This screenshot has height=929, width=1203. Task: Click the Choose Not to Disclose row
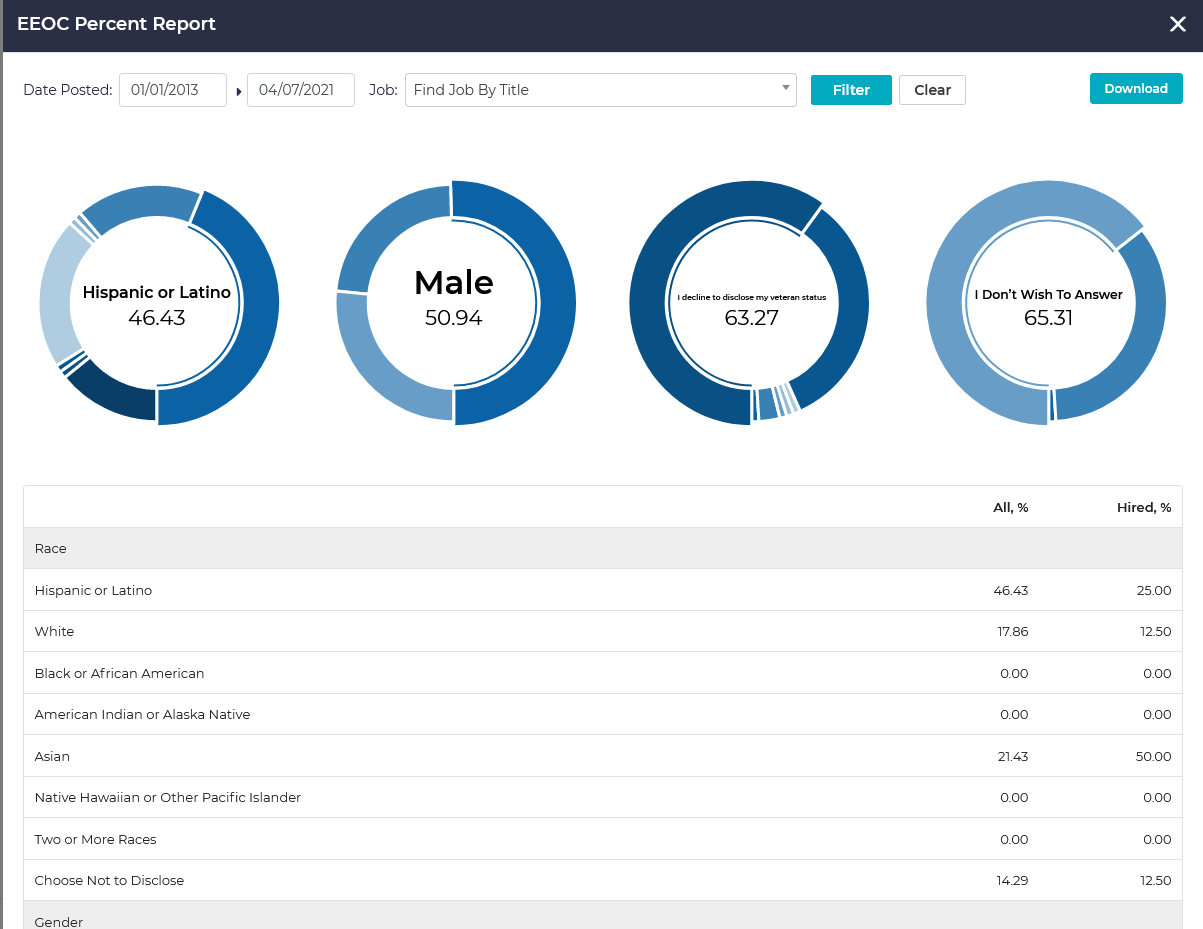[602, 880]
